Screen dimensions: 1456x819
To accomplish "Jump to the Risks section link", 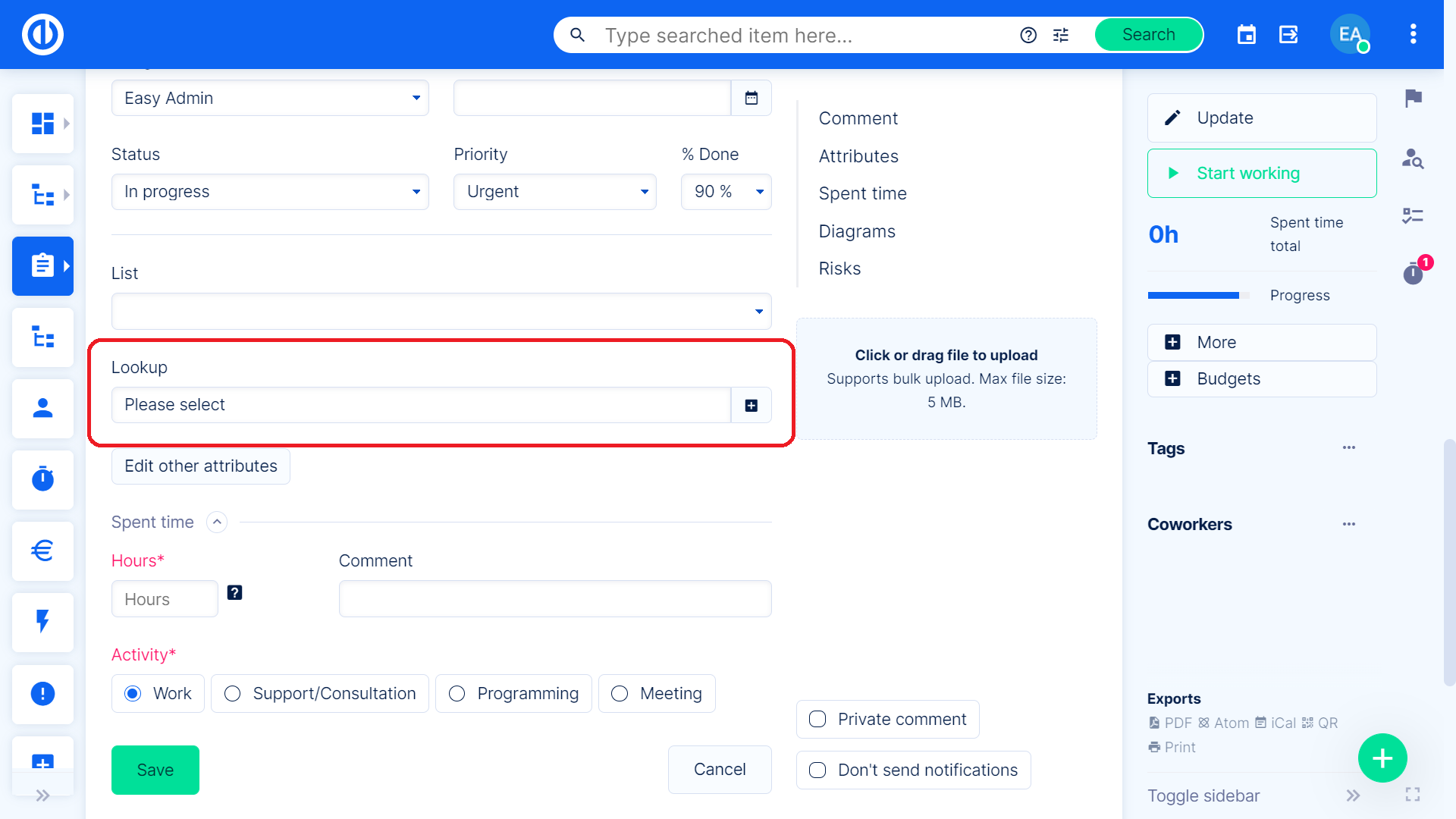I will (839, 268).
